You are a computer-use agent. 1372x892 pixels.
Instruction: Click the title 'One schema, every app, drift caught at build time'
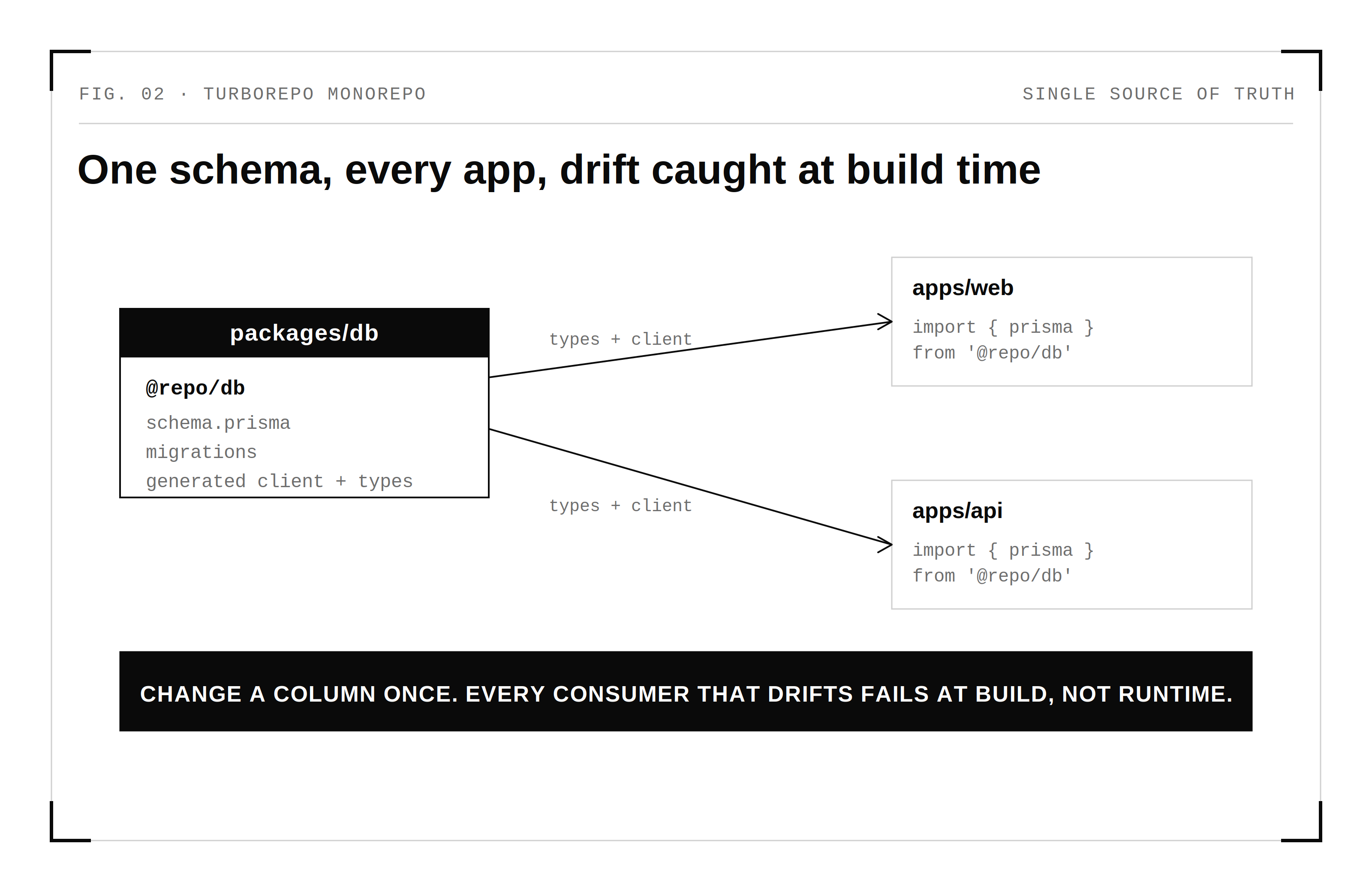pos(559,171)
